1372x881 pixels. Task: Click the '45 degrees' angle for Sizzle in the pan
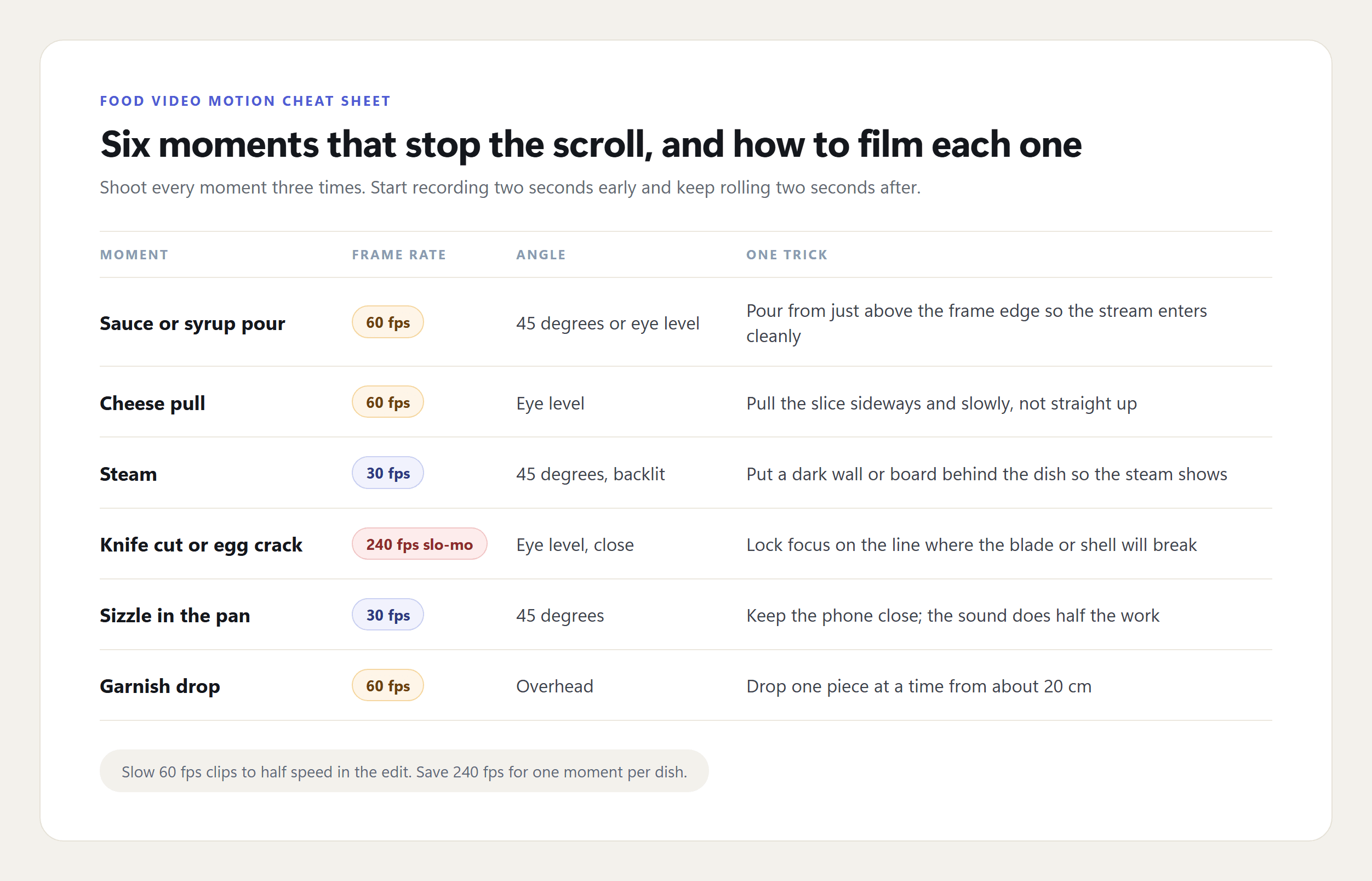pos(559,616)
